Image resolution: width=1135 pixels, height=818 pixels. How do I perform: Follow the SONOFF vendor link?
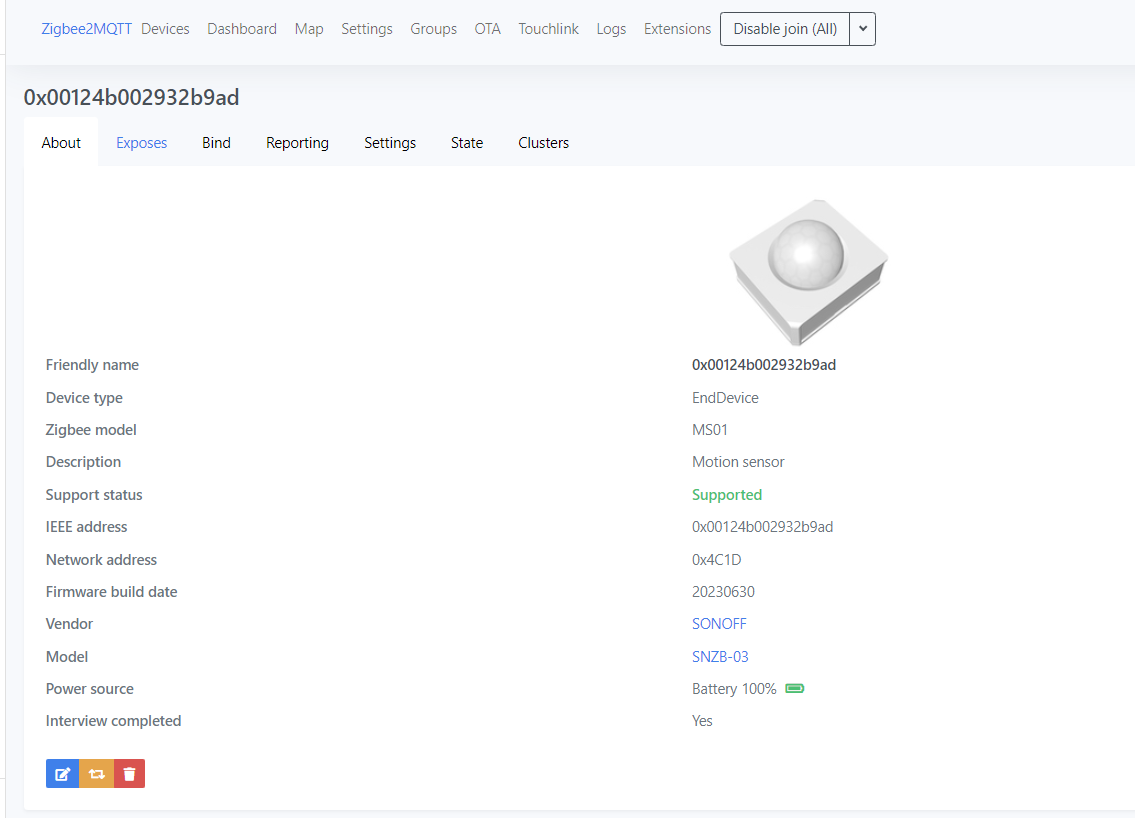tap(719, 624)
